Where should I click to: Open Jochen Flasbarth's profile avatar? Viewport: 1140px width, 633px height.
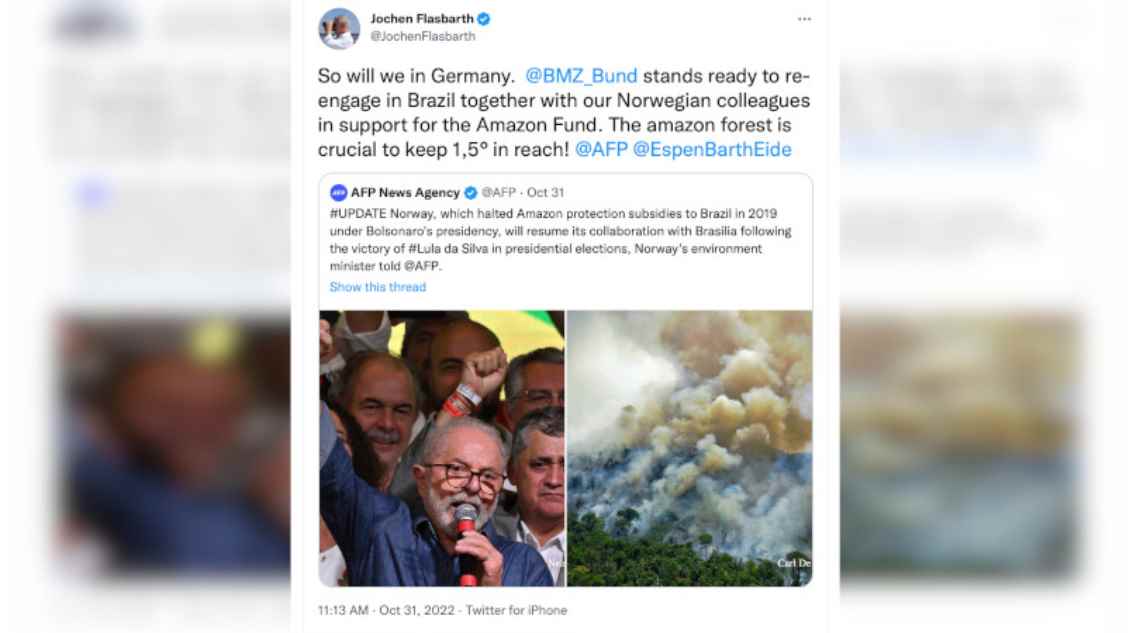coord(339,28)
